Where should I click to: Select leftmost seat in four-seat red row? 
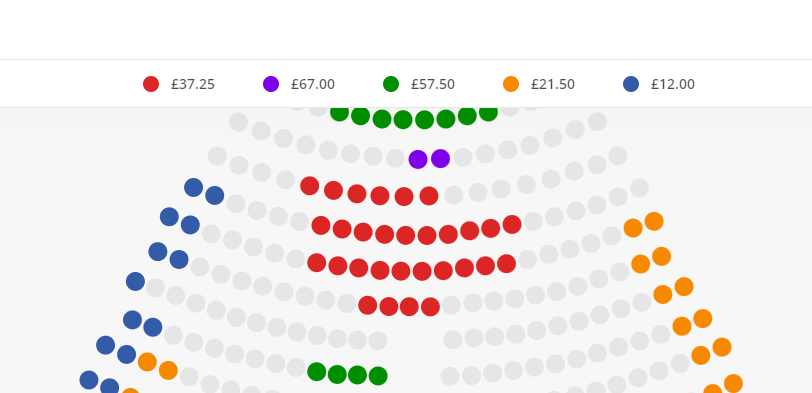click(368, 305)
